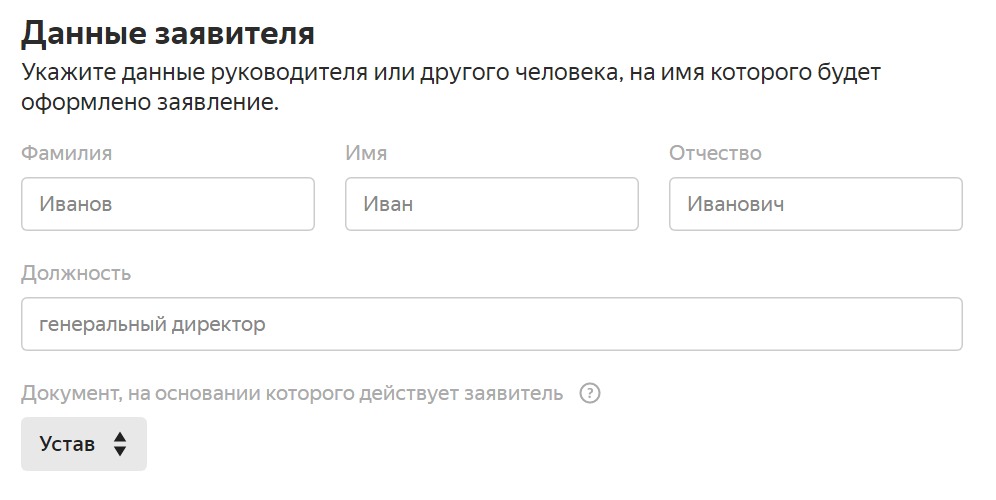Screen dimensions: 996x500
Task: Click the instruction paragraph under the heading
Action: (451, 87)
